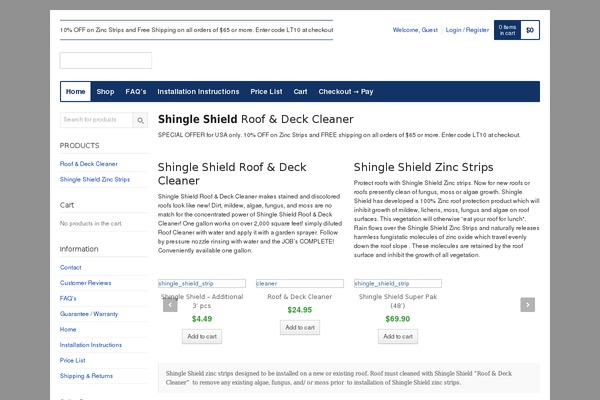The image size is (600, 400).
Task: Open the cart summary showing 0 items
Action: point(507,30)
